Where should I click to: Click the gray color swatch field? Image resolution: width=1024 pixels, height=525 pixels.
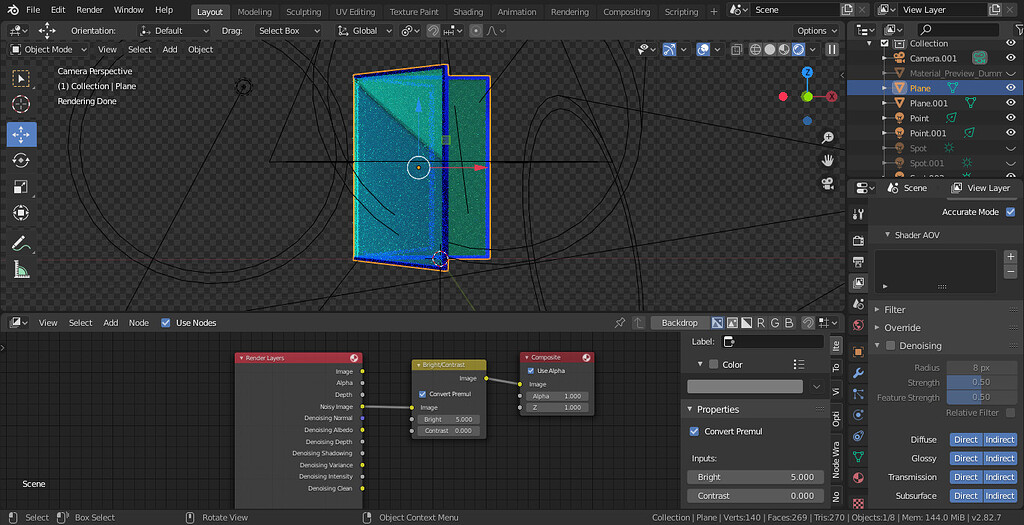click(x=745, y=387)
